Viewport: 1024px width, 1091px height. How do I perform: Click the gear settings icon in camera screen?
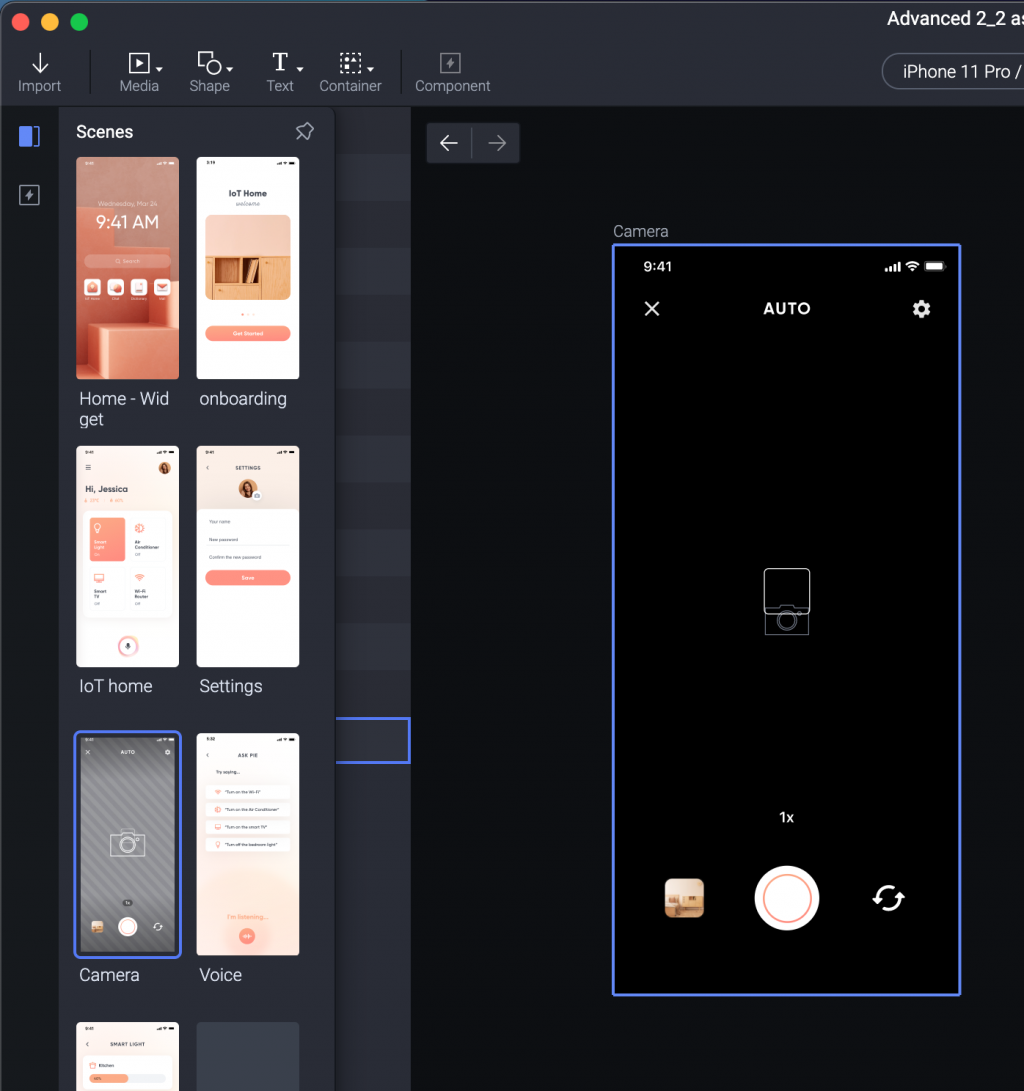pos(921,309)
